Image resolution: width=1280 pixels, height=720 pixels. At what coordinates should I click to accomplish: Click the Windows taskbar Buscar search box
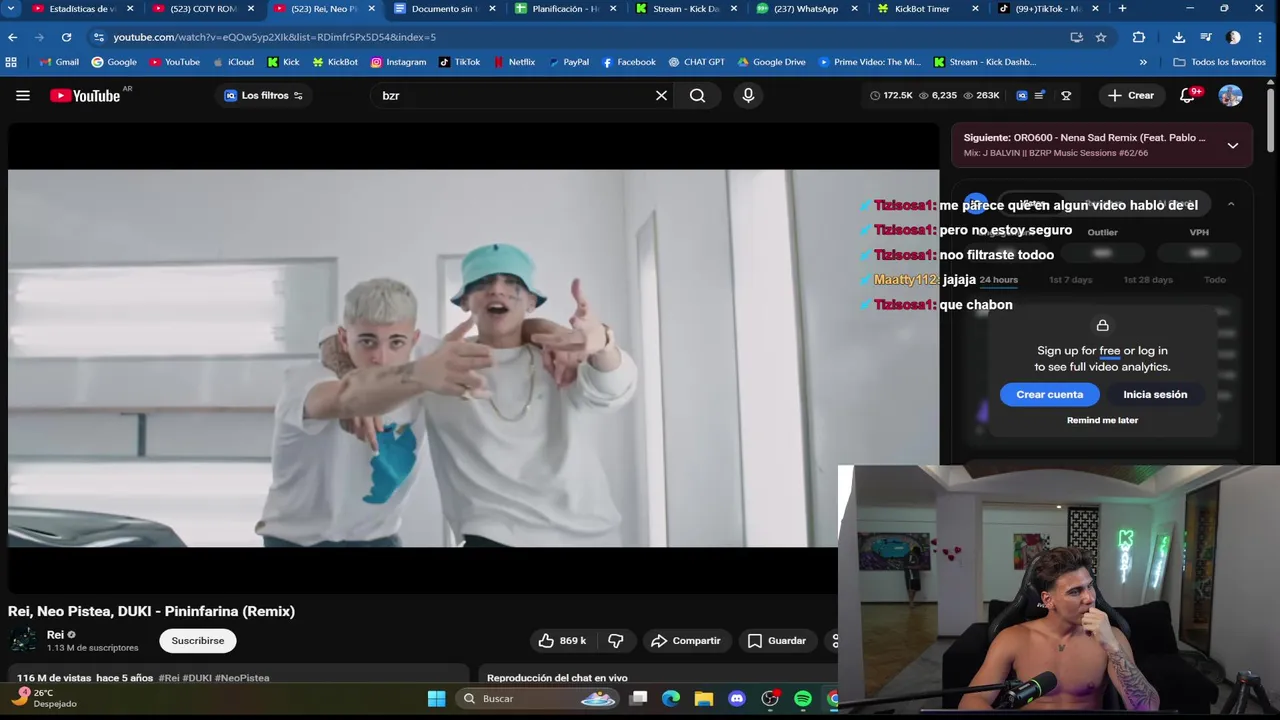538,699
